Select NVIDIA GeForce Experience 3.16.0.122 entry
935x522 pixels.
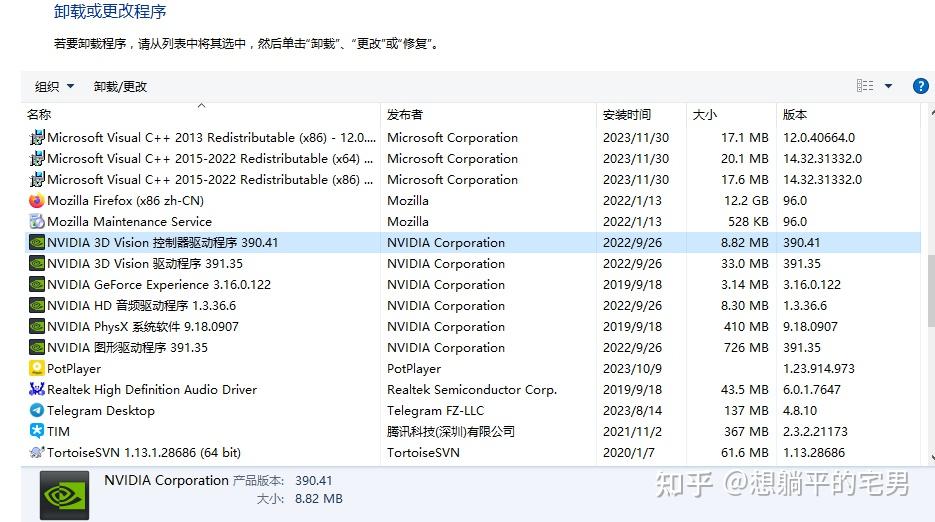(x=159, y=285)
